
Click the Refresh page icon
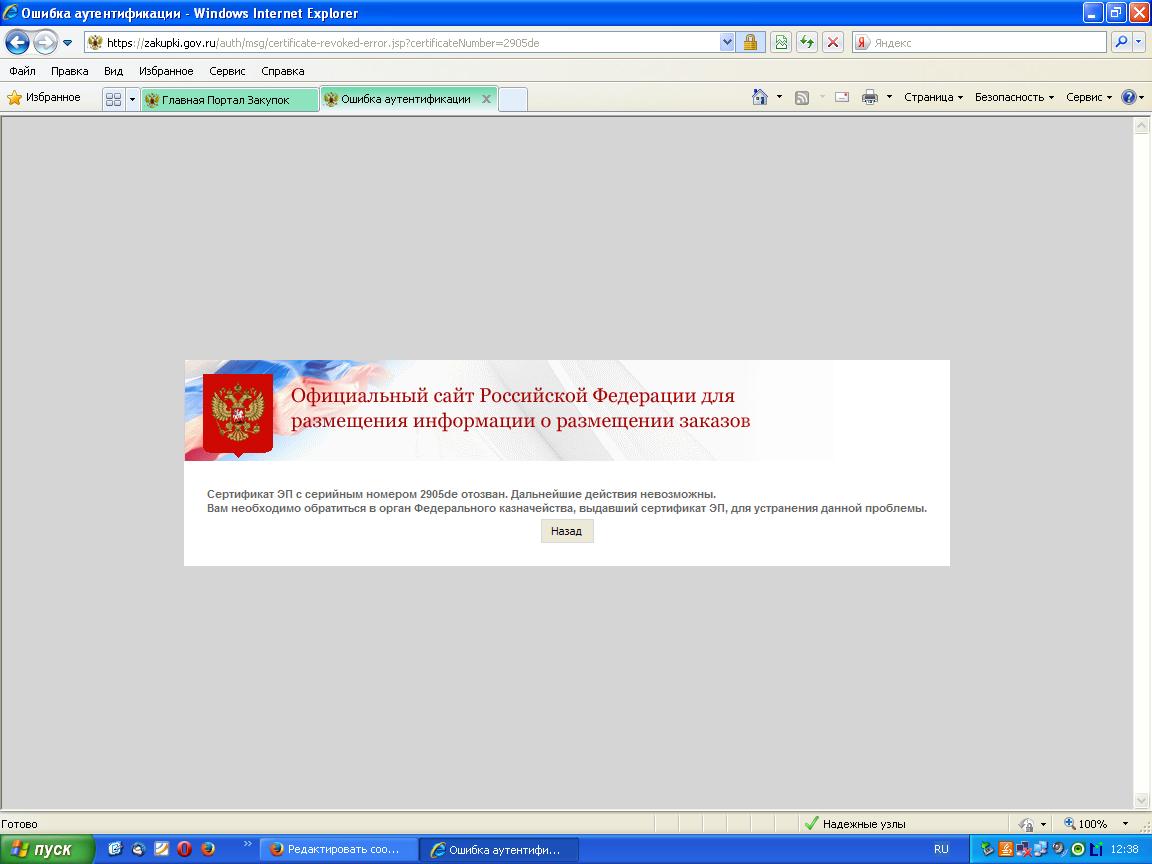pos(806,42)
